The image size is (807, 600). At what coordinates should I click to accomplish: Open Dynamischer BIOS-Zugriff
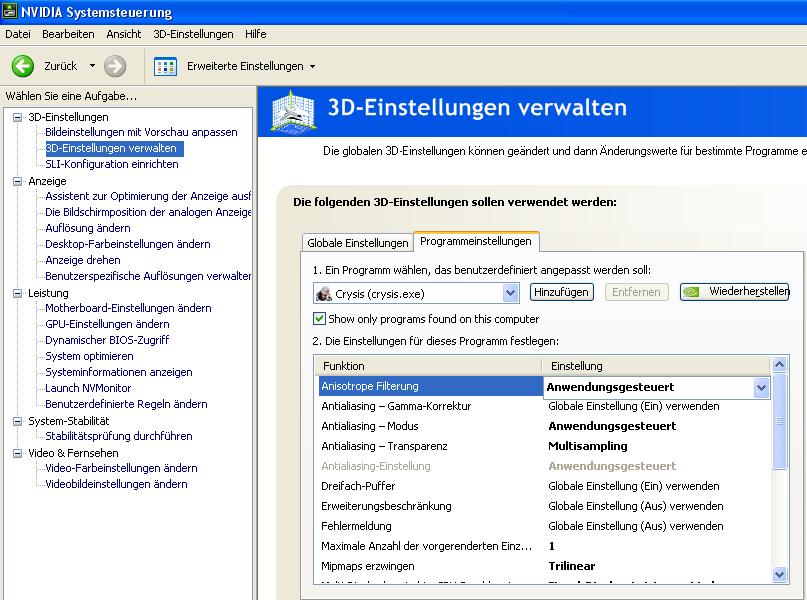point(107,340)
